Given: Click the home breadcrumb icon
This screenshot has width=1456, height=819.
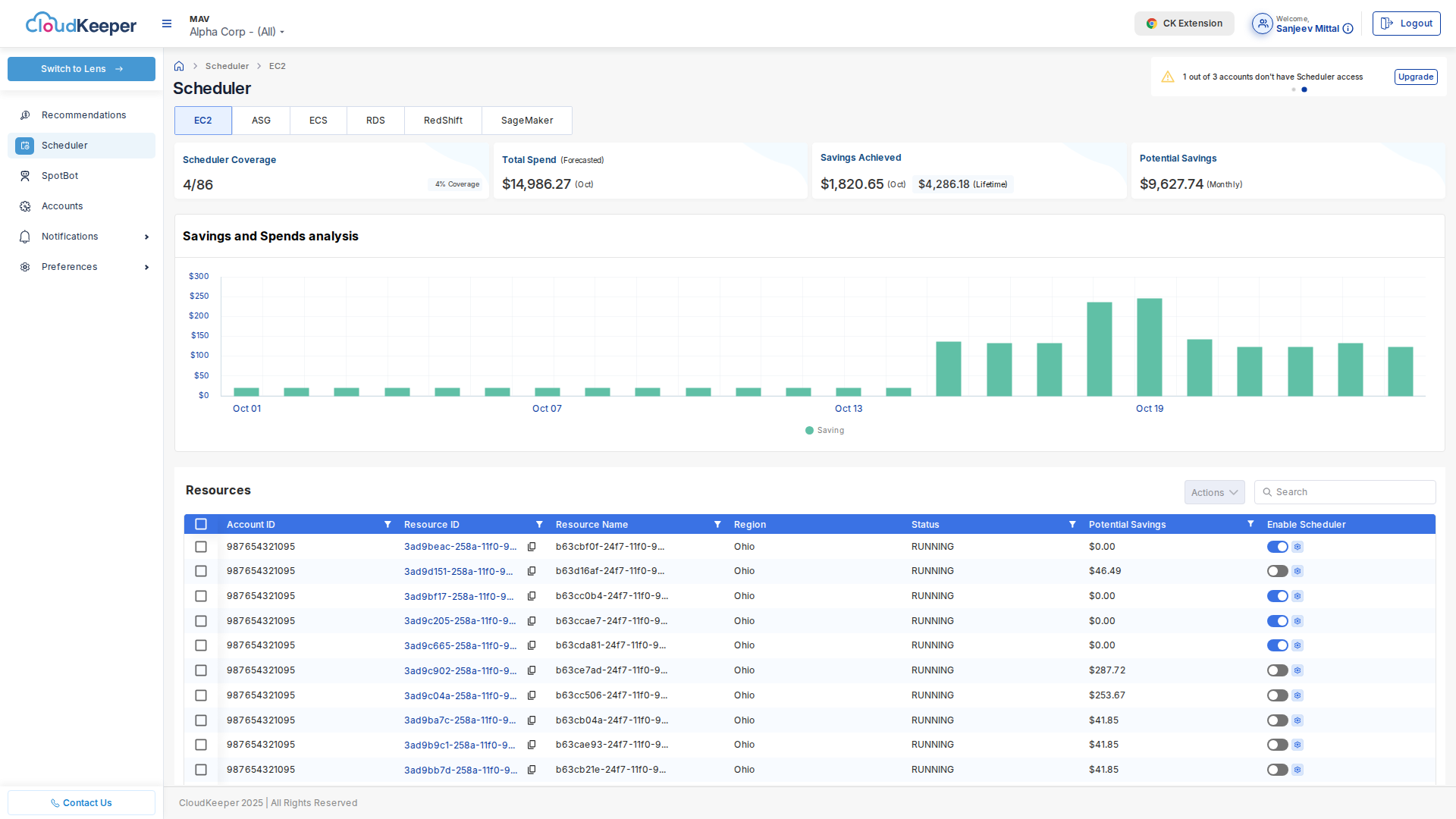Looking at the screenshot, I should point(179,66).
